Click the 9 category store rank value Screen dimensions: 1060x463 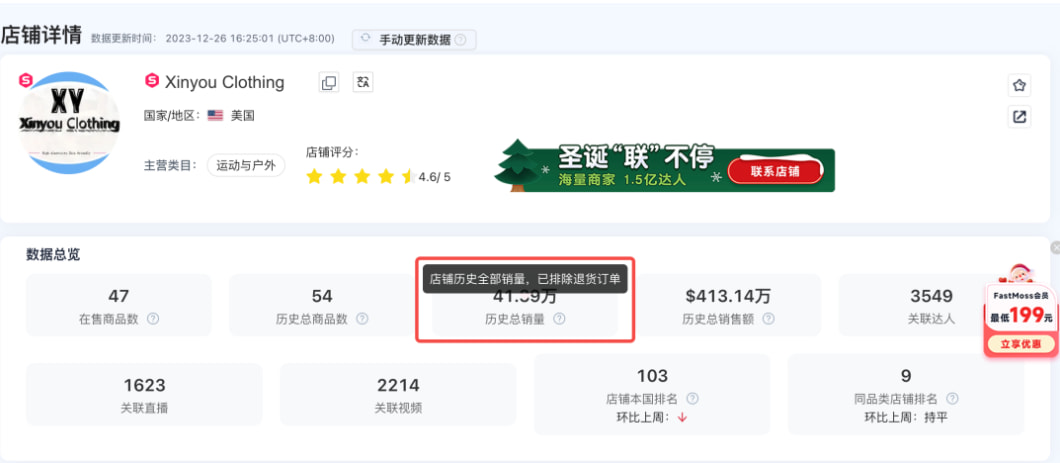click(x=906, y=376)
